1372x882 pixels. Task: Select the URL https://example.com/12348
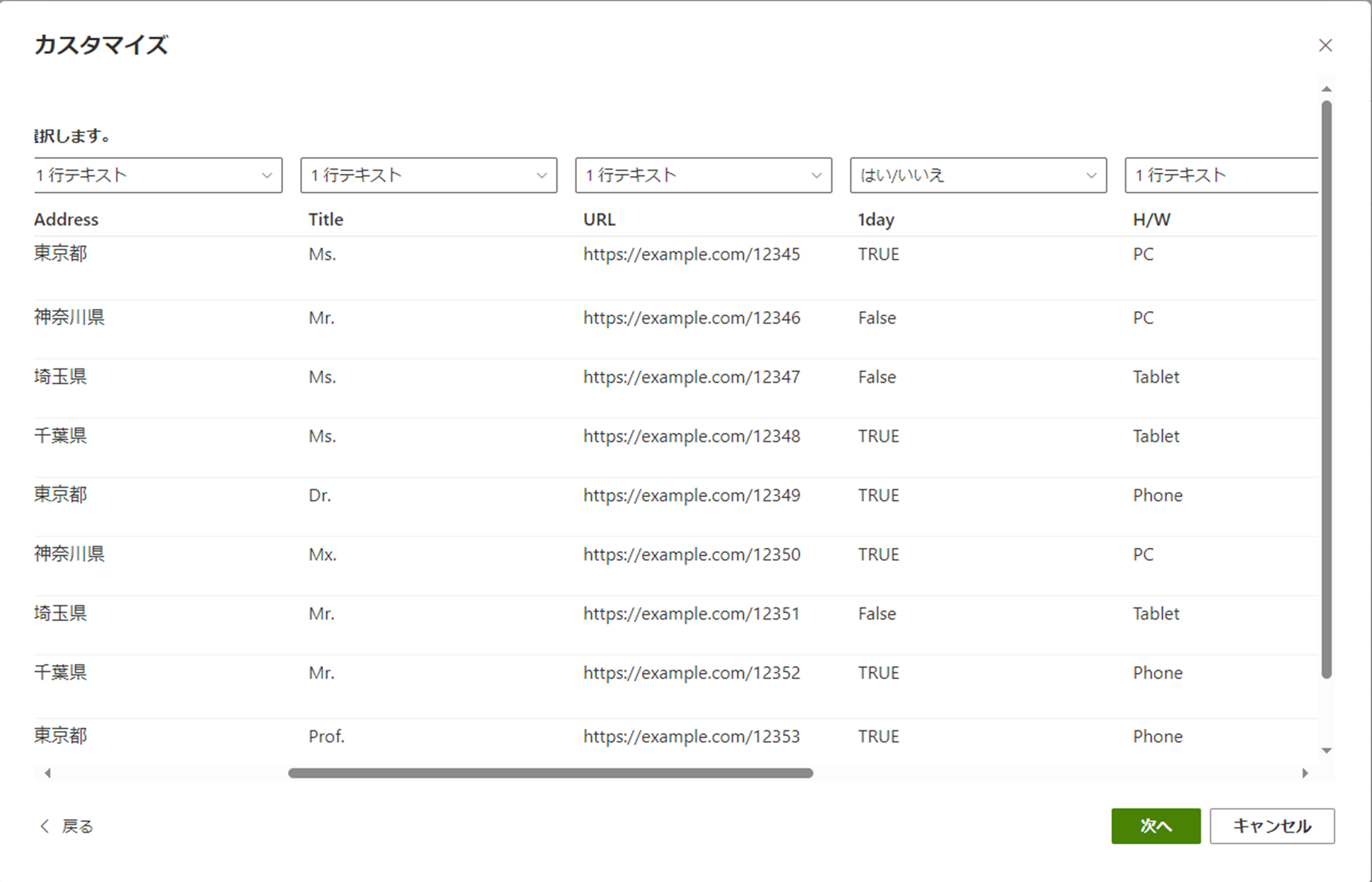pos(691,436)
